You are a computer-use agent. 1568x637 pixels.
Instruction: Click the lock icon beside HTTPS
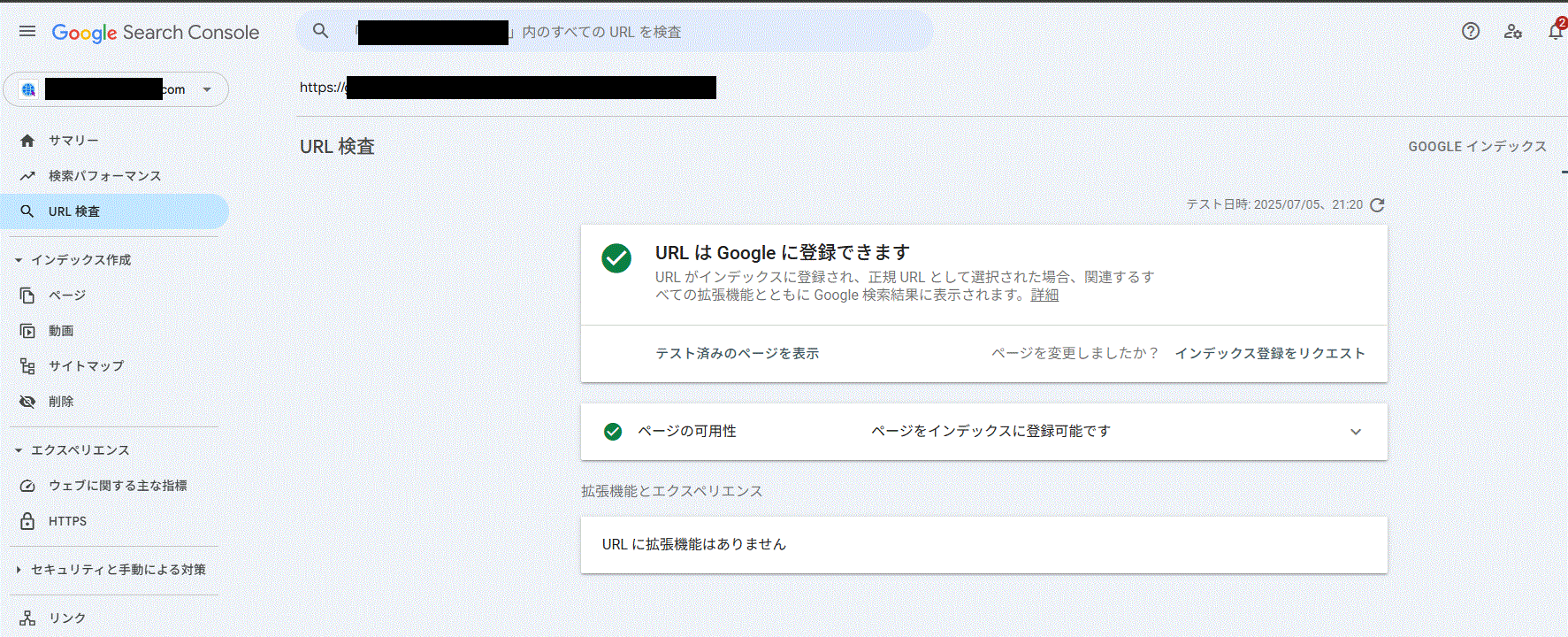tap(27, 521)
